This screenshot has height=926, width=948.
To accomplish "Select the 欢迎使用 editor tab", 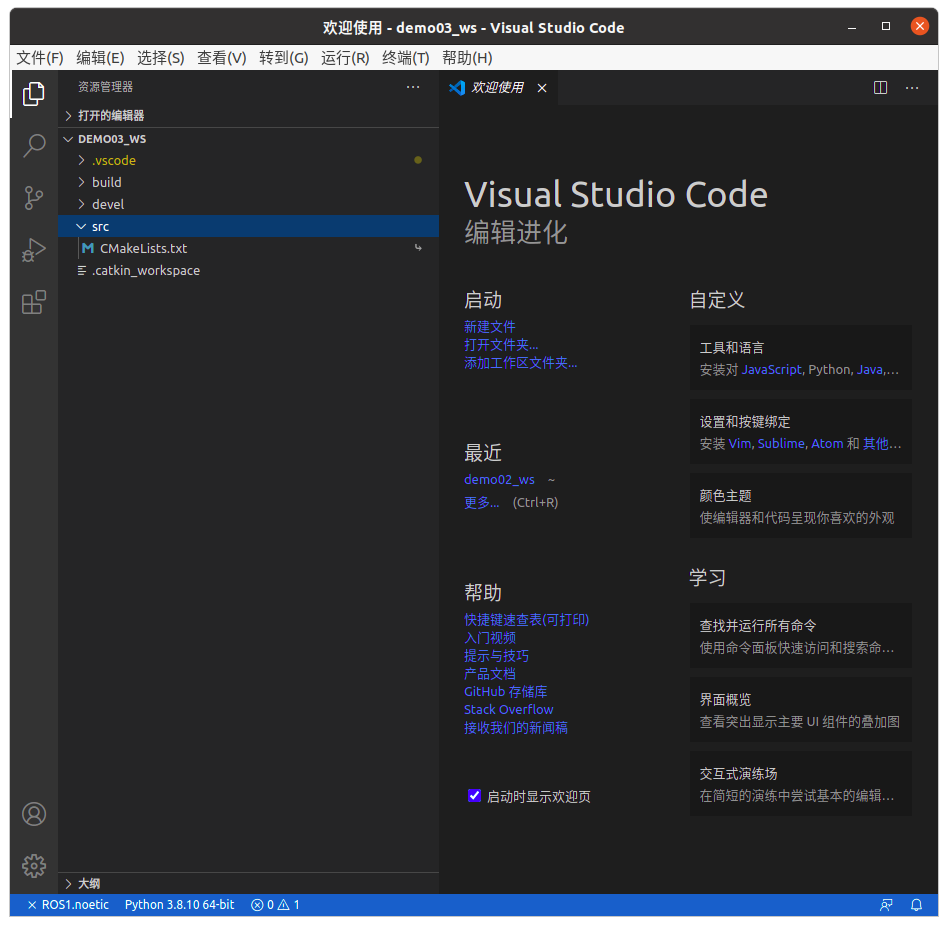I will pyautogui.click(x=499, y=87).
